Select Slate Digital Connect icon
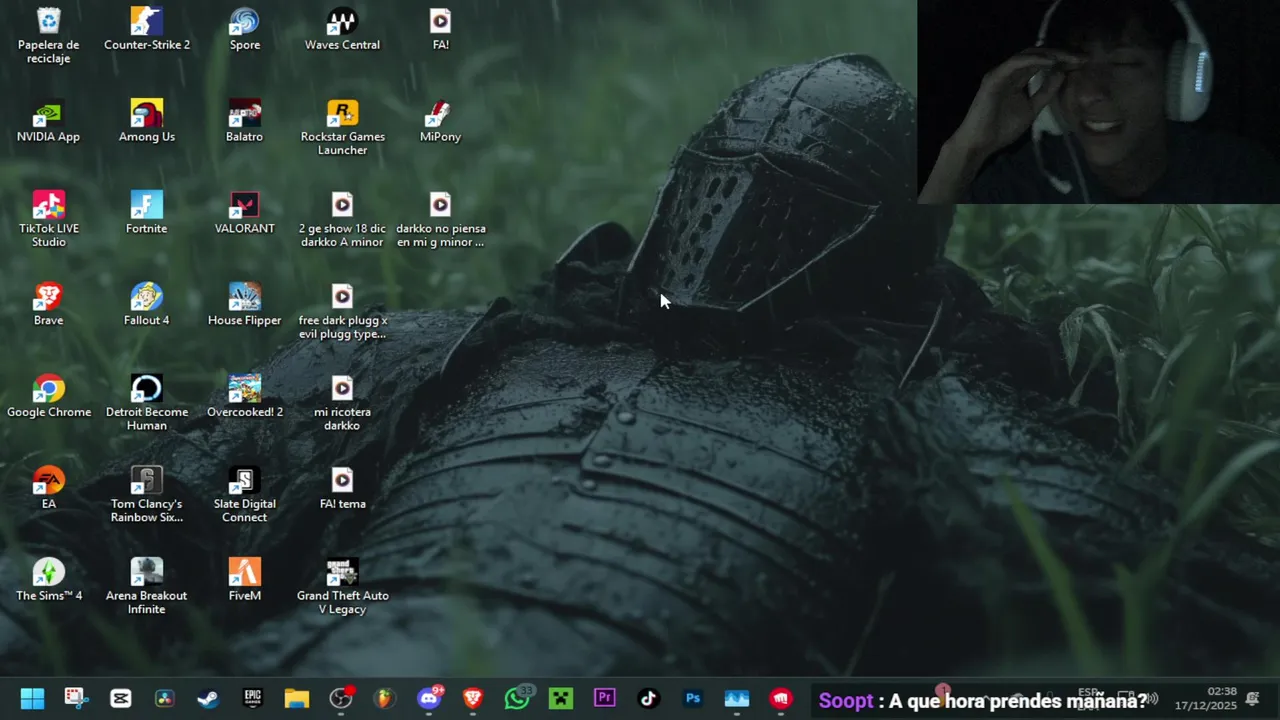The width and height of the screenshot is (1280, 720). click(244, 495)
